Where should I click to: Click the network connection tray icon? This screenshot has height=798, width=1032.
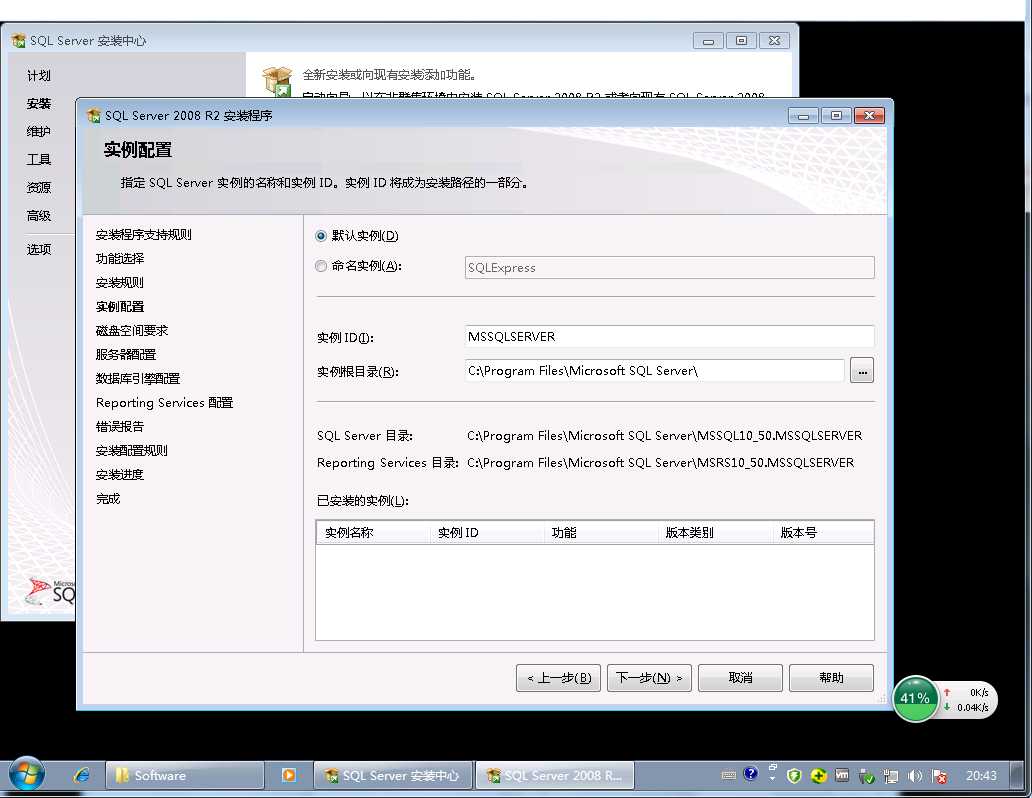pyautogui.click(x=891, y=777)
